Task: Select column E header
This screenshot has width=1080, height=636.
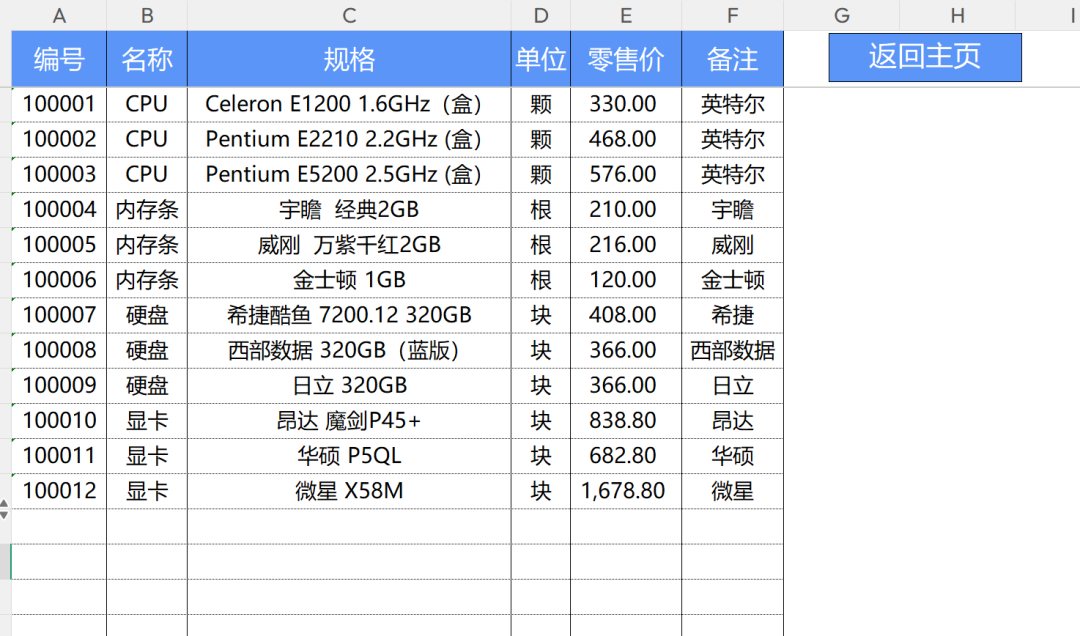Action: click(x=625, y=15)
